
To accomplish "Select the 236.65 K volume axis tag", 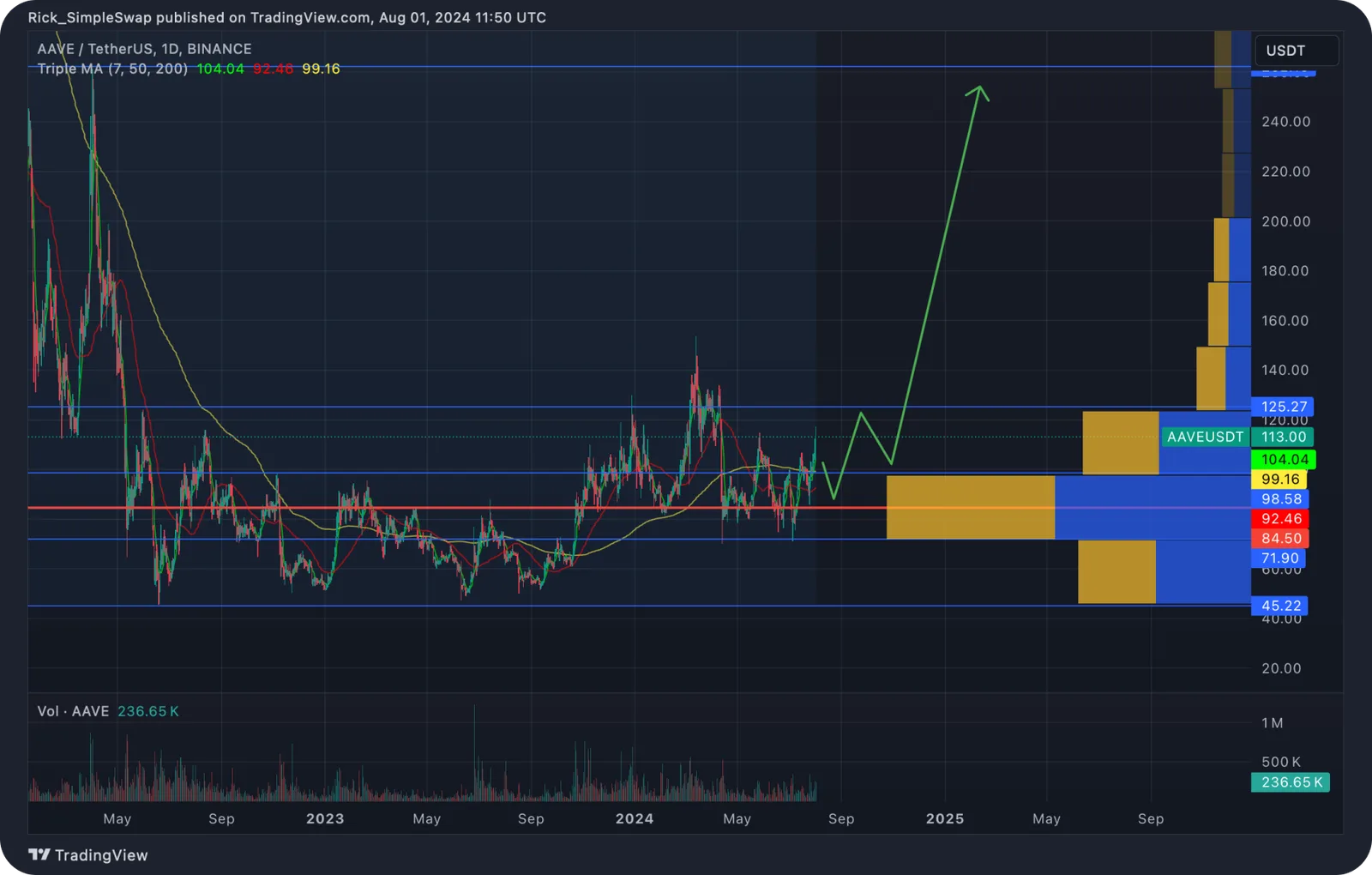I will pos(1291,782).
